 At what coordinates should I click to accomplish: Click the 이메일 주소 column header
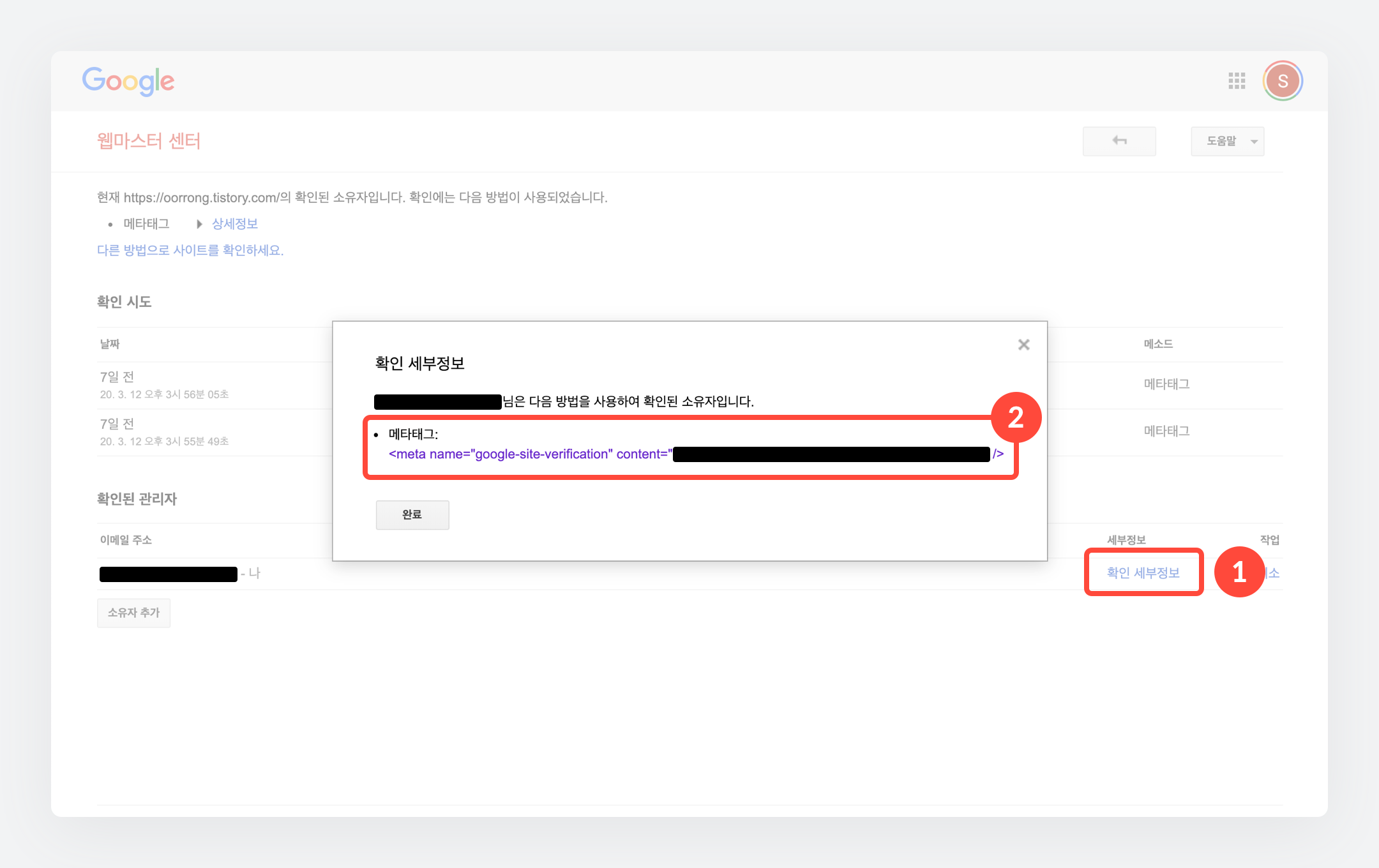126,540
